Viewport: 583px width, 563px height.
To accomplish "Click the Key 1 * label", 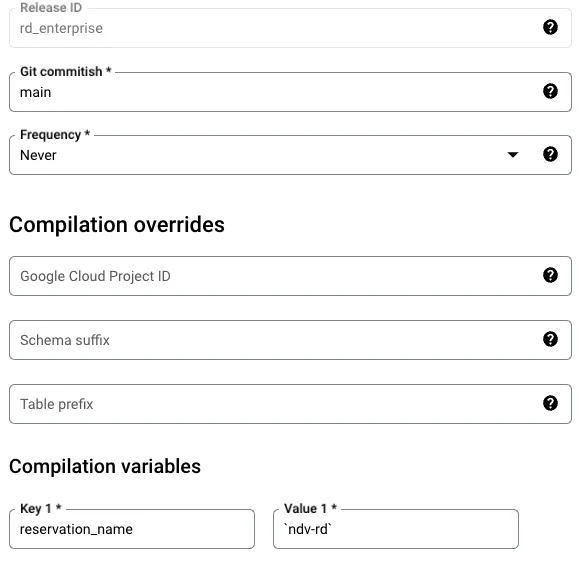I will [41, 508].
